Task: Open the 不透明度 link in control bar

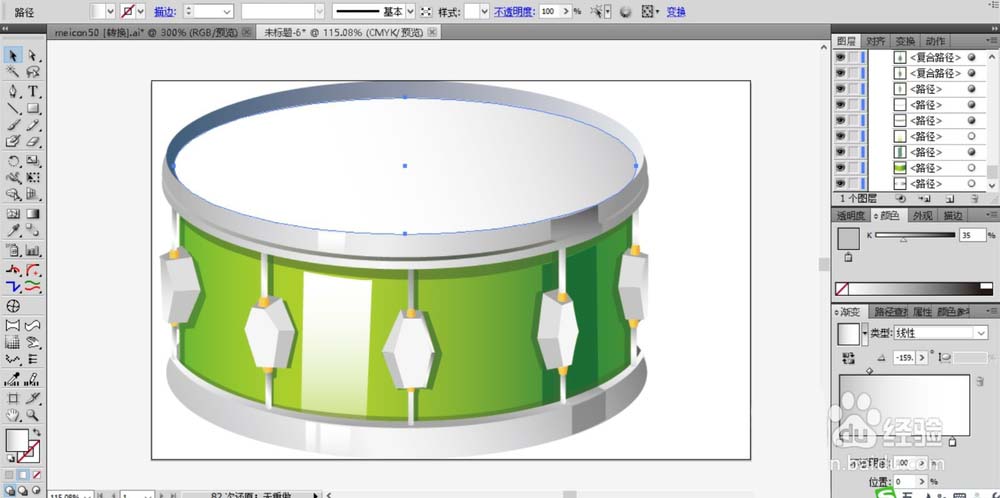Action: 514,11
